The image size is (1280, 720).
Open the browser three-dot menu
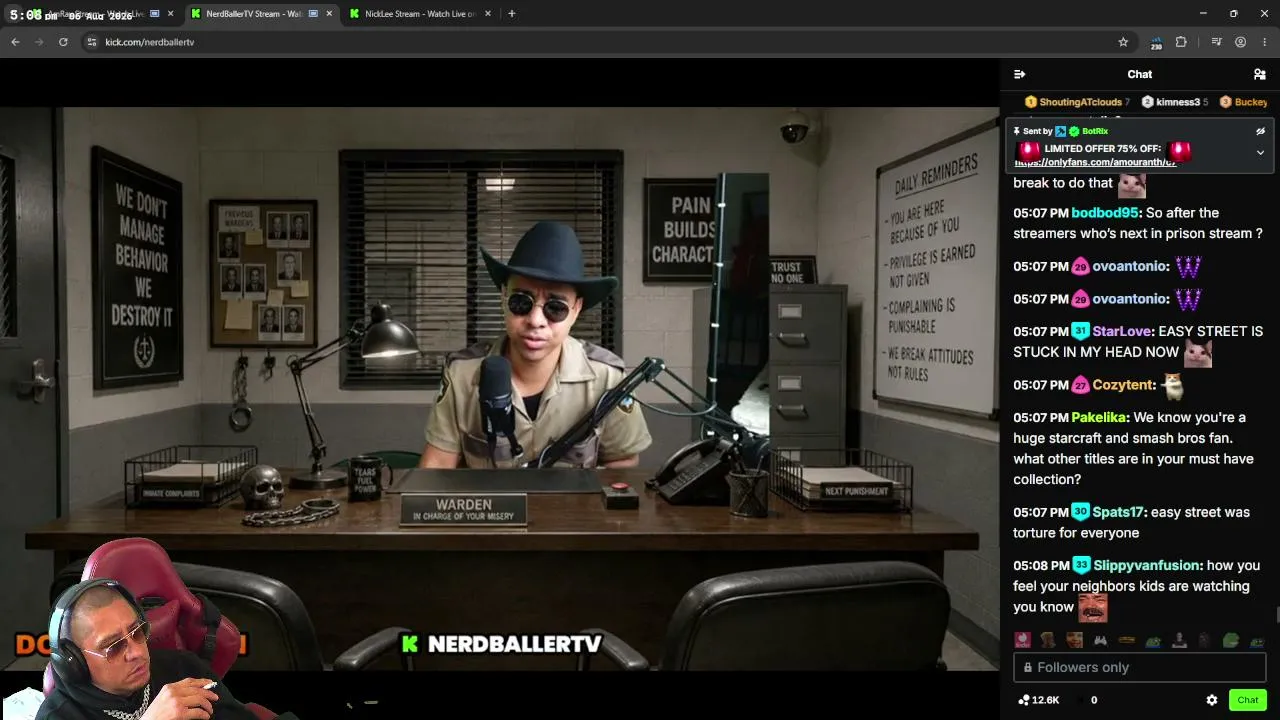1265,42
